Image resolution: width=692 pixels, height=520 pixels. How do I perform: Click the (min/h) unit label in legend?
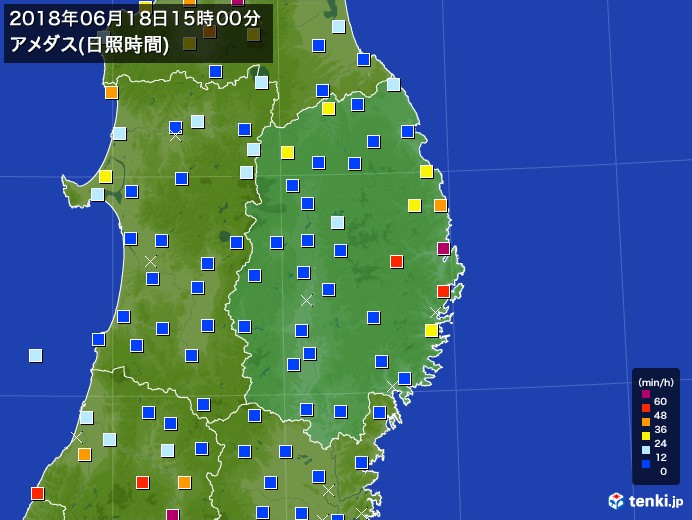coord(656,382)
